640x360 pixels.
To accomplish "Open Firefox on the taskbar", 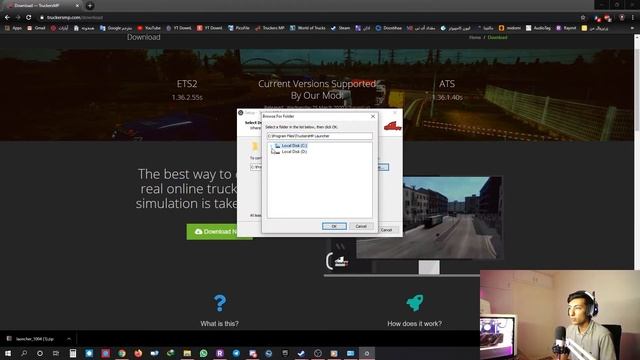I will pos(138,353).
